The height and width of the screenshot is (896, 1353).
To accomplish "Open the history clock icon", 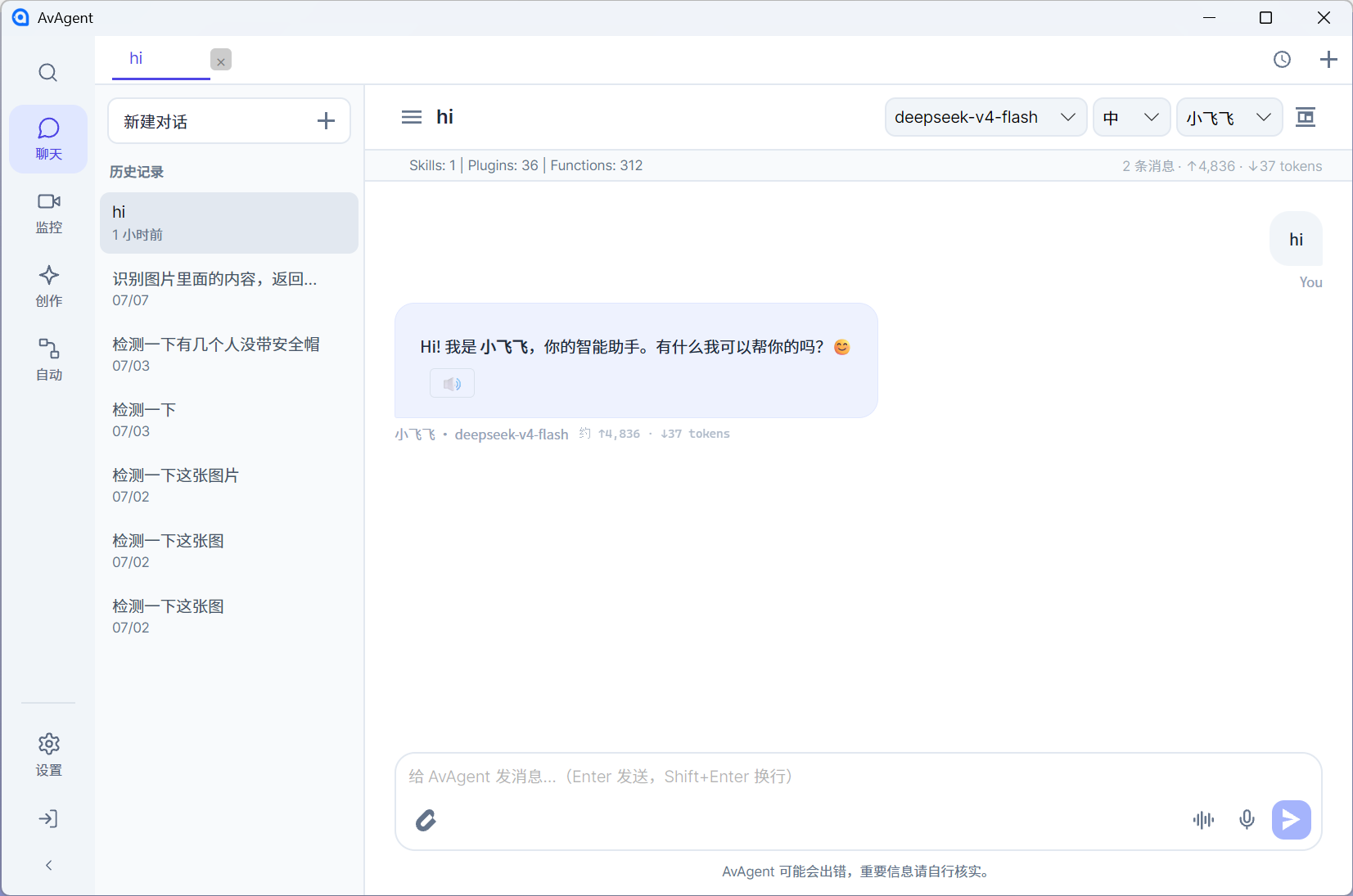I will [1282, 59].
